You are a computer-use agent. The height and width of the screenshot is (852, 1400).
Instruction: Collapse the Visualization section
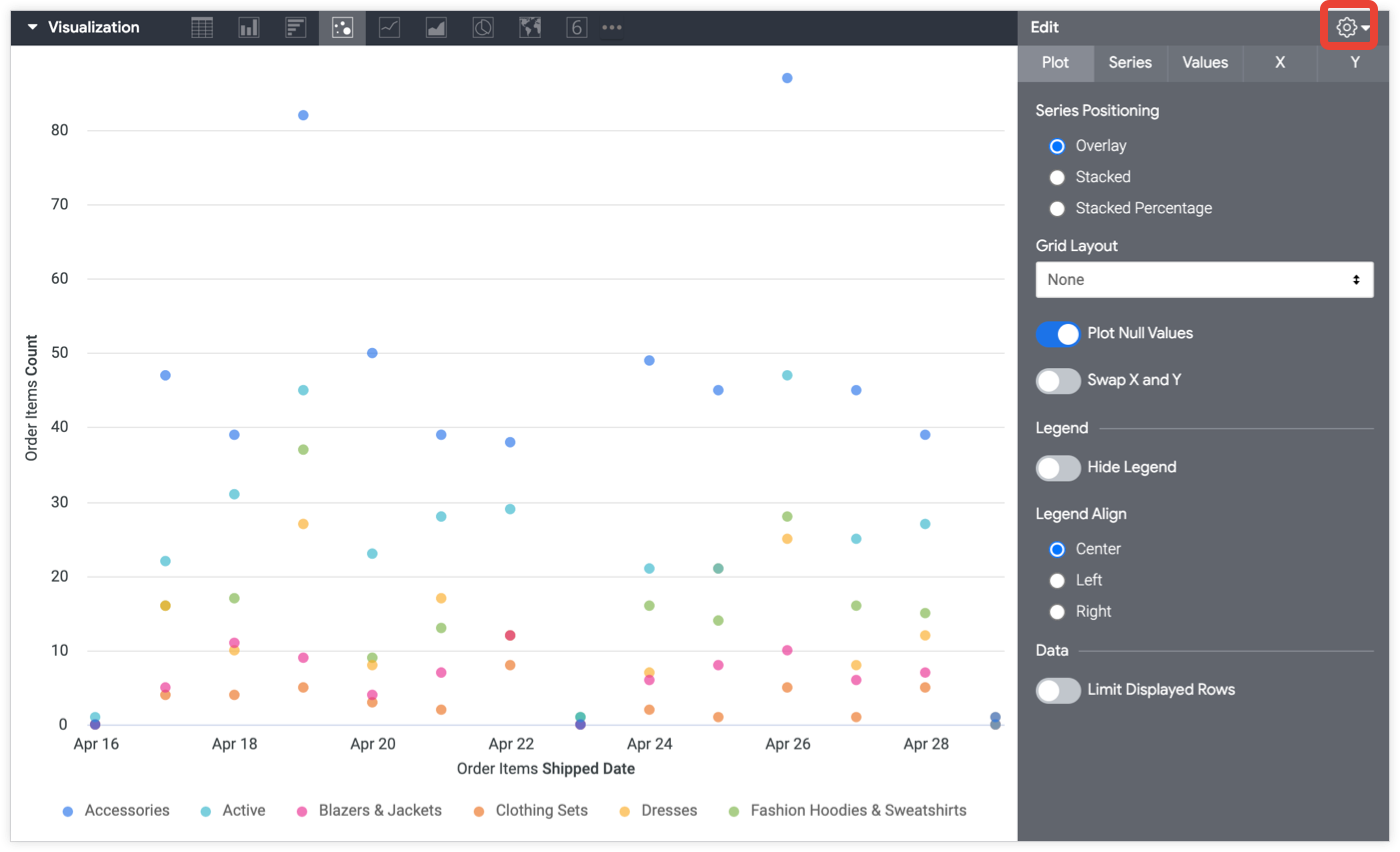click(32, 28)
